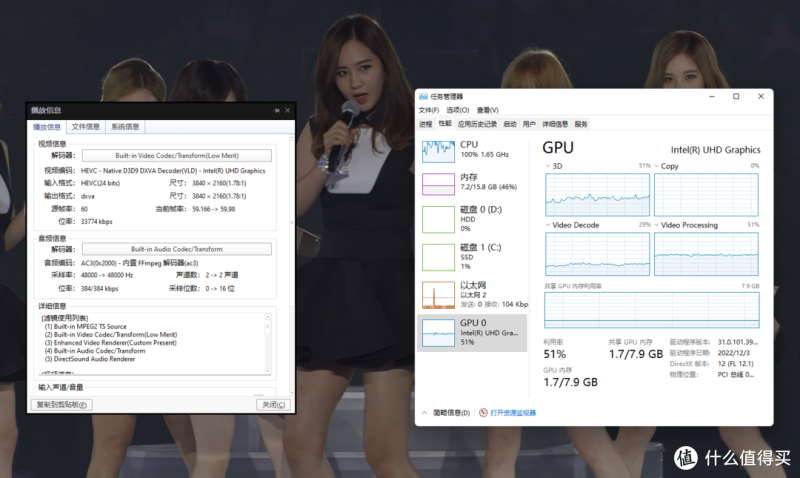The height and width of the screenshot is (478, 800).
Task: Select the GPU 0 Intel UHD entry
Action: click(438, 332)
